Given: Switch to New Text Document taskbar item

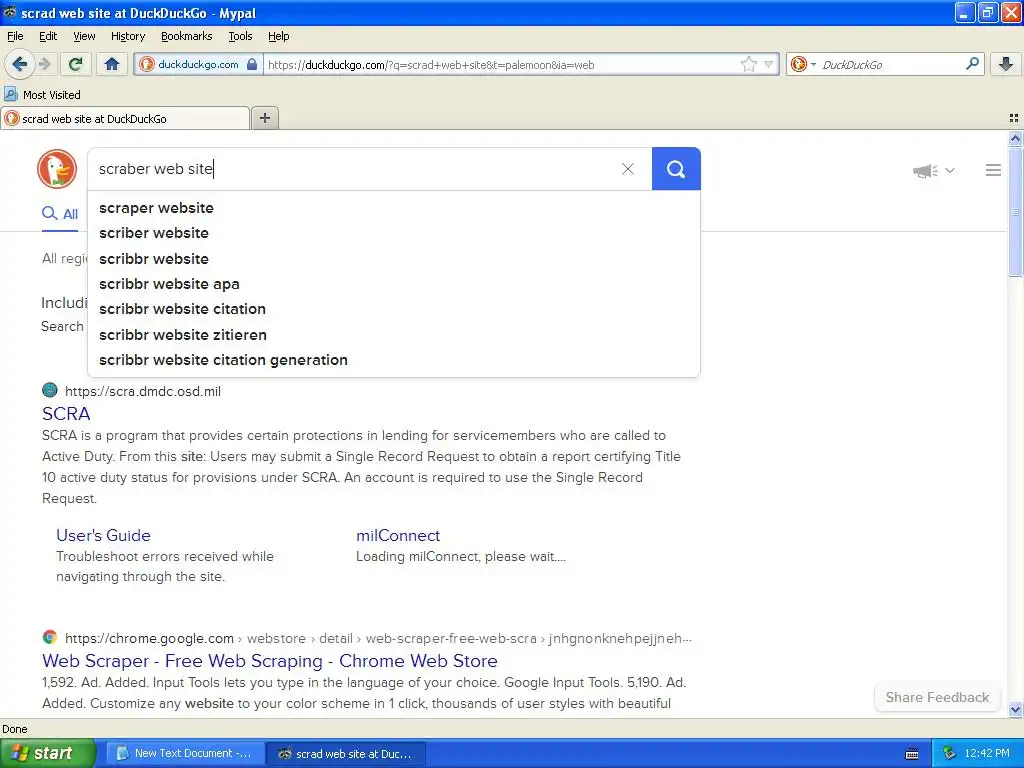Looking at the screenshot, I should click(185, 753).
